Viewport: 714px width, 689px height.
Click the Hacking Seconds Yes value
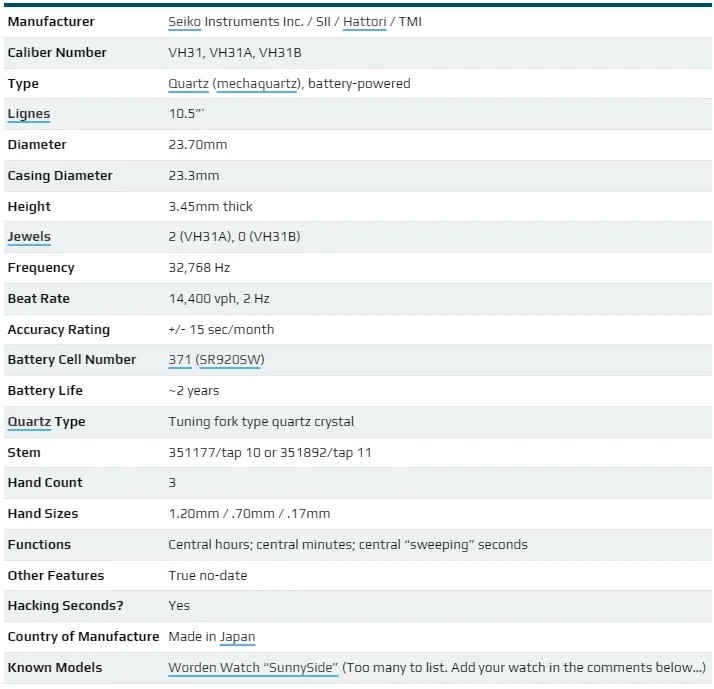click(x=179, y=606)
